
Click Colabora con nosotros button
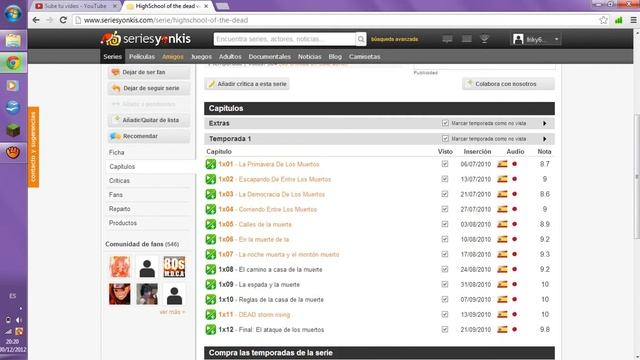tap(508, 84)
